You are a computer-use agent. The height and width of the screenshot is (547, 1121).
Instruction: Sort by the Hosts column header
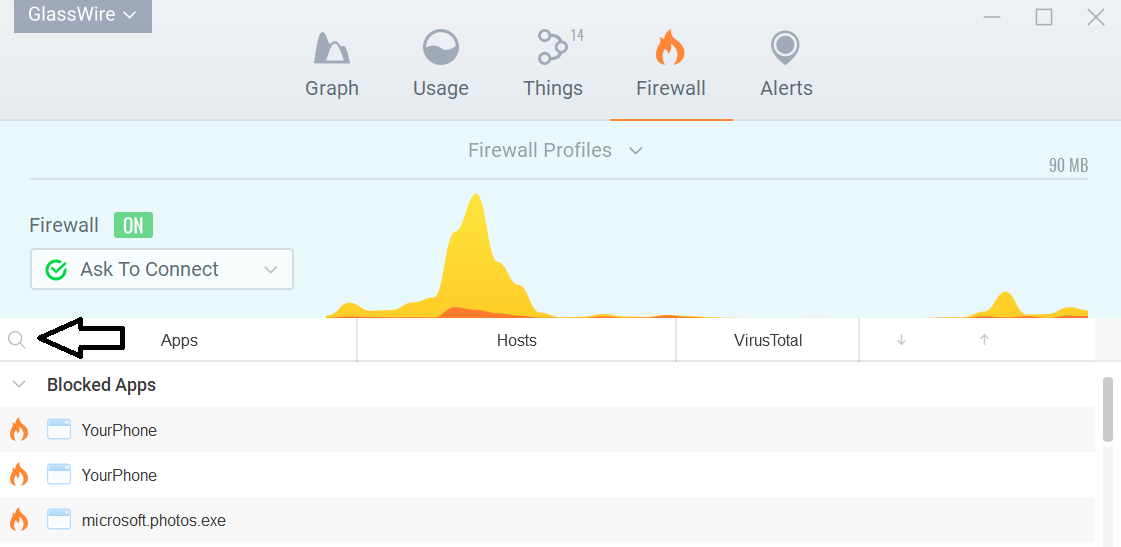coord(516,340)
